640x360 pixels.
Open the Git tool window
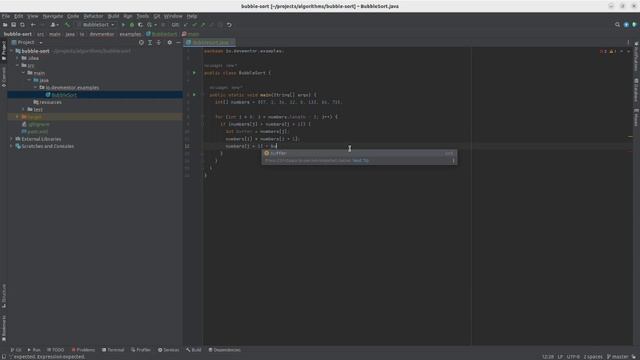[x=16, y=350]
